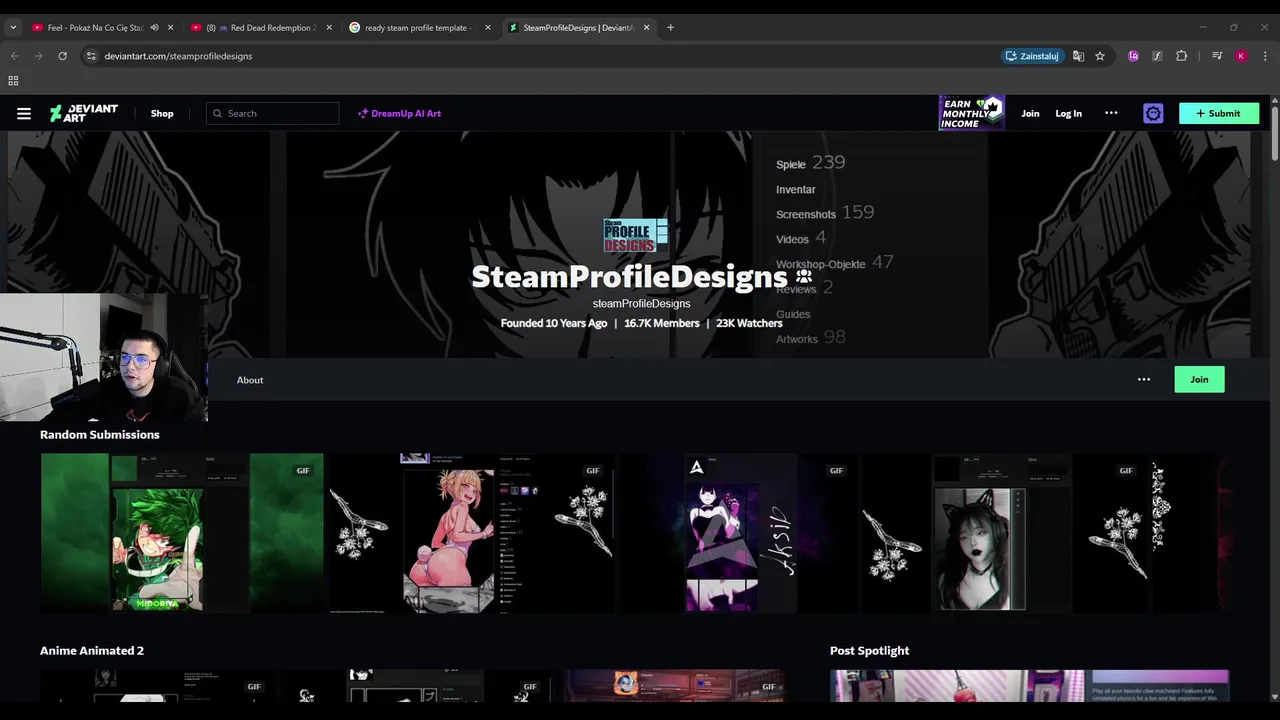Click the DeviantArt logo
This screenshot has height=720, width=1280.
84,114
